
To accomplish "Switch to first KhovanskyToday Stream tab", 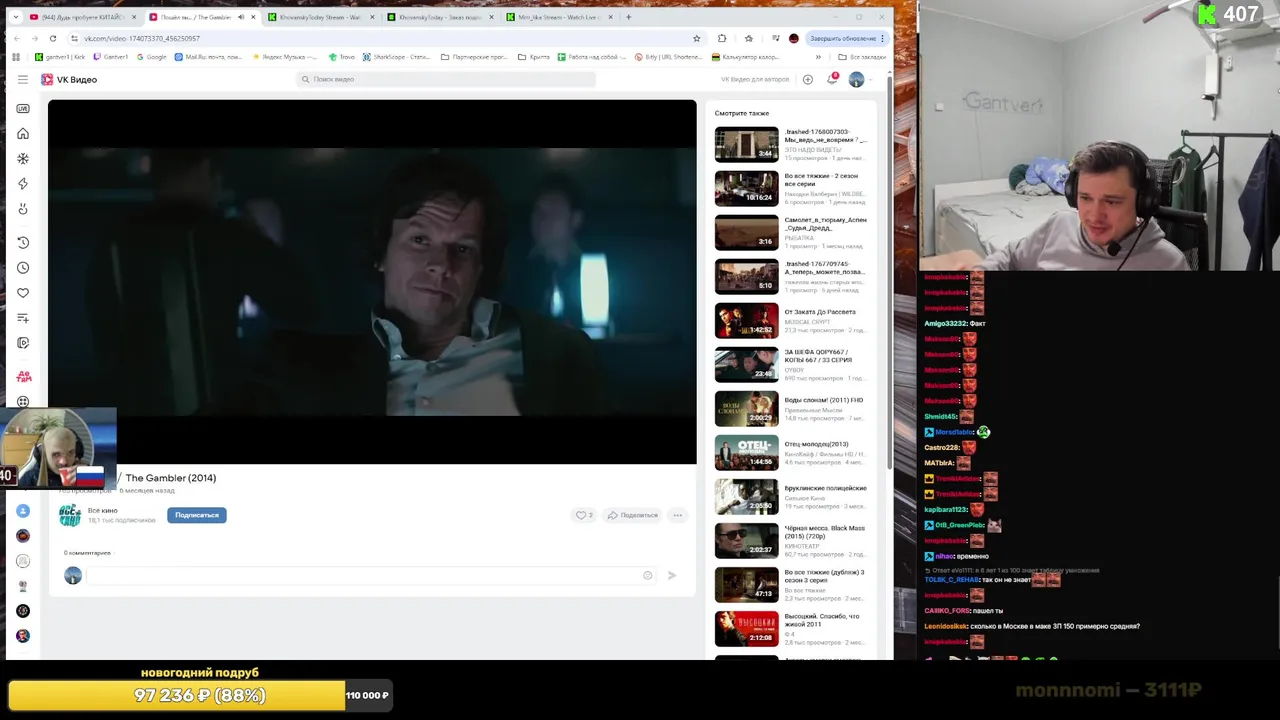I will click(x=320, y=17).
